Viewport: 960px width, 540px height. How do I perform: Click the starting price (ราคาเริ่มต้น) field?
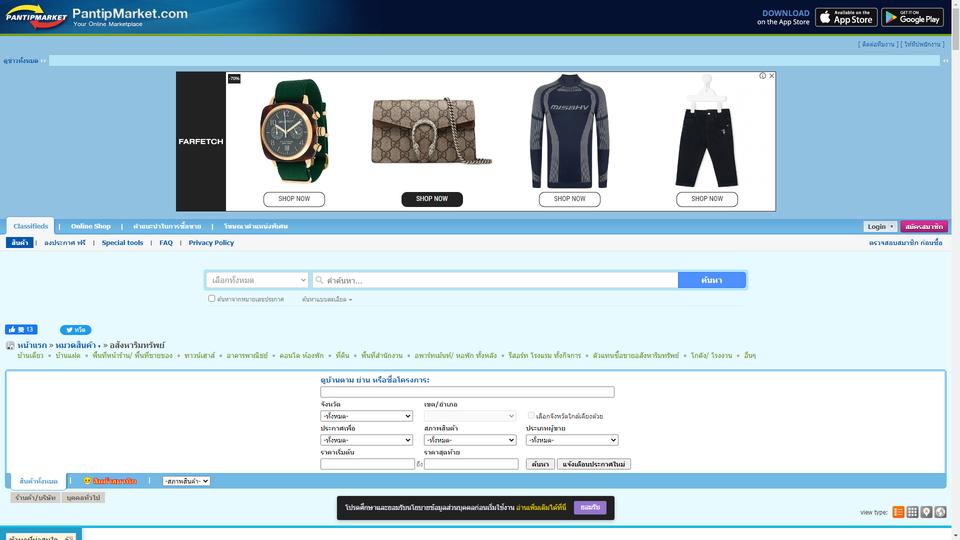367,464
